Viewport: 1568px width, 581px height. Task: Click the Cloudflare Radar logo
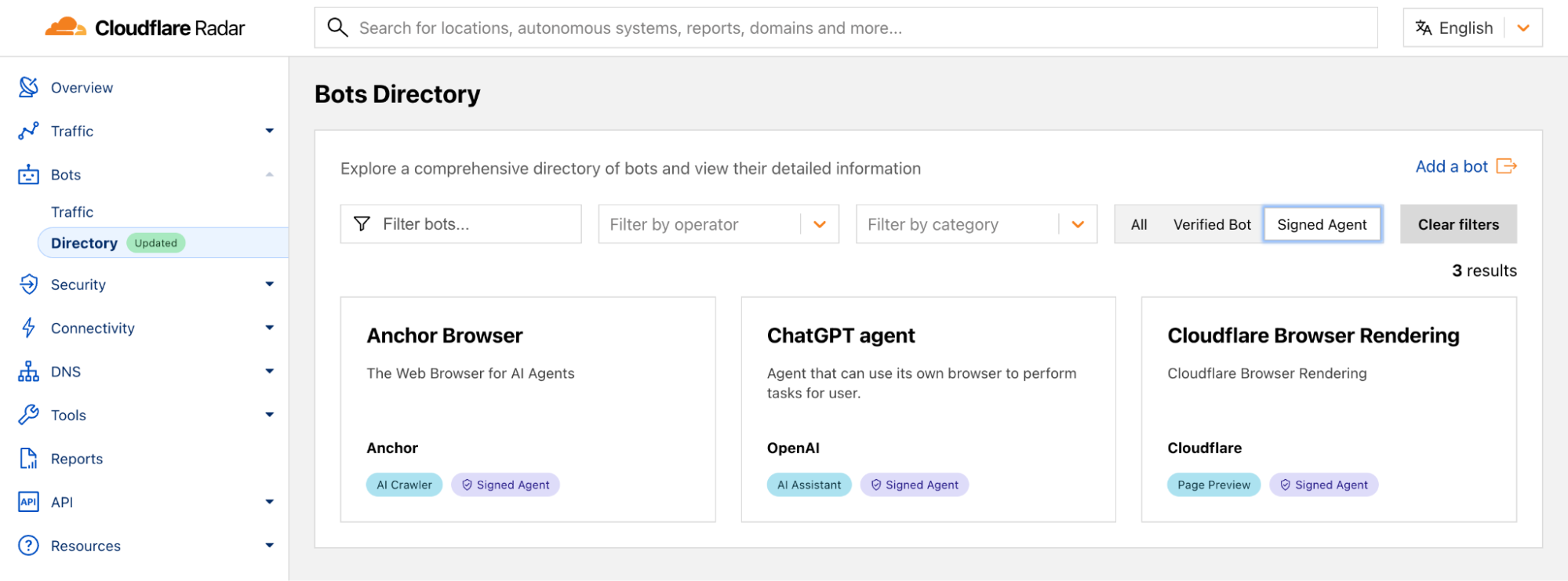[x=145, y=28]
